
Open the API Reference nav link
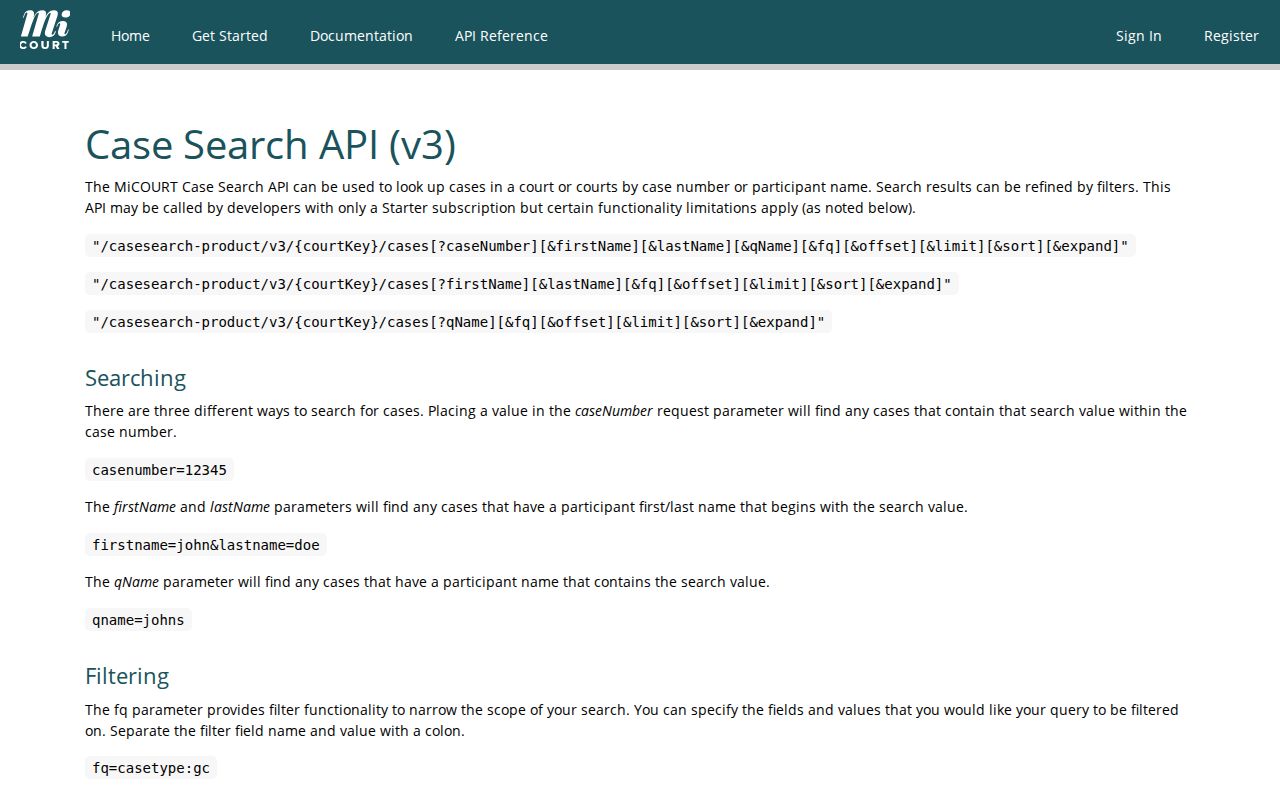click(501, 36)
